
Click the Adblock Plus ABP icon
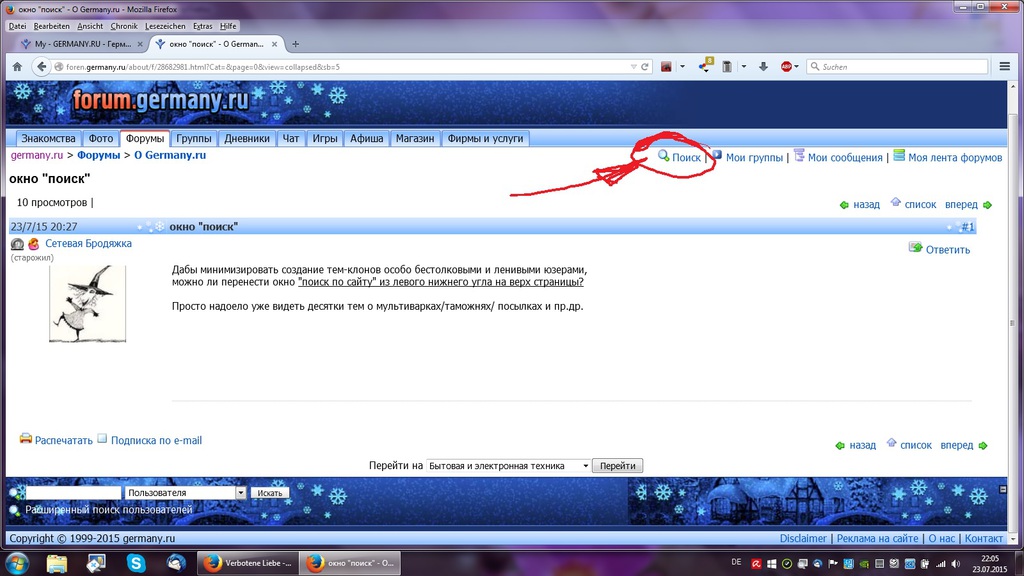(x=786, y=67)
